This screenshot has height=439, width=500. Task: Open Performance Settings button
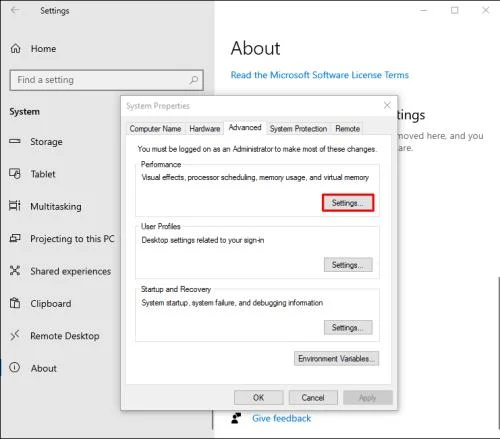click(x=348, y=203)
